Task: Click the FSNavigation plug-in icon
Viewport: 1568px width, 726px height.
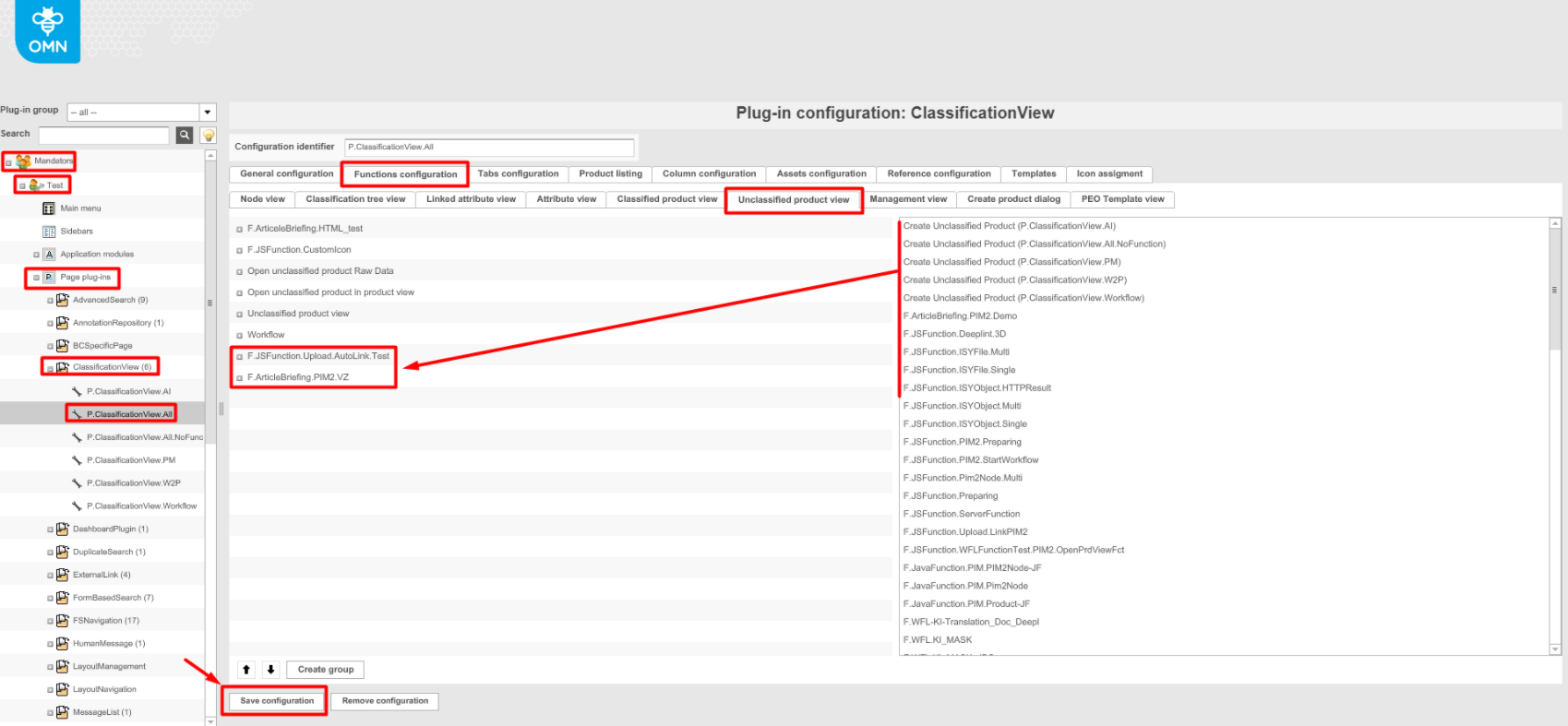Action: coord(63,621)
